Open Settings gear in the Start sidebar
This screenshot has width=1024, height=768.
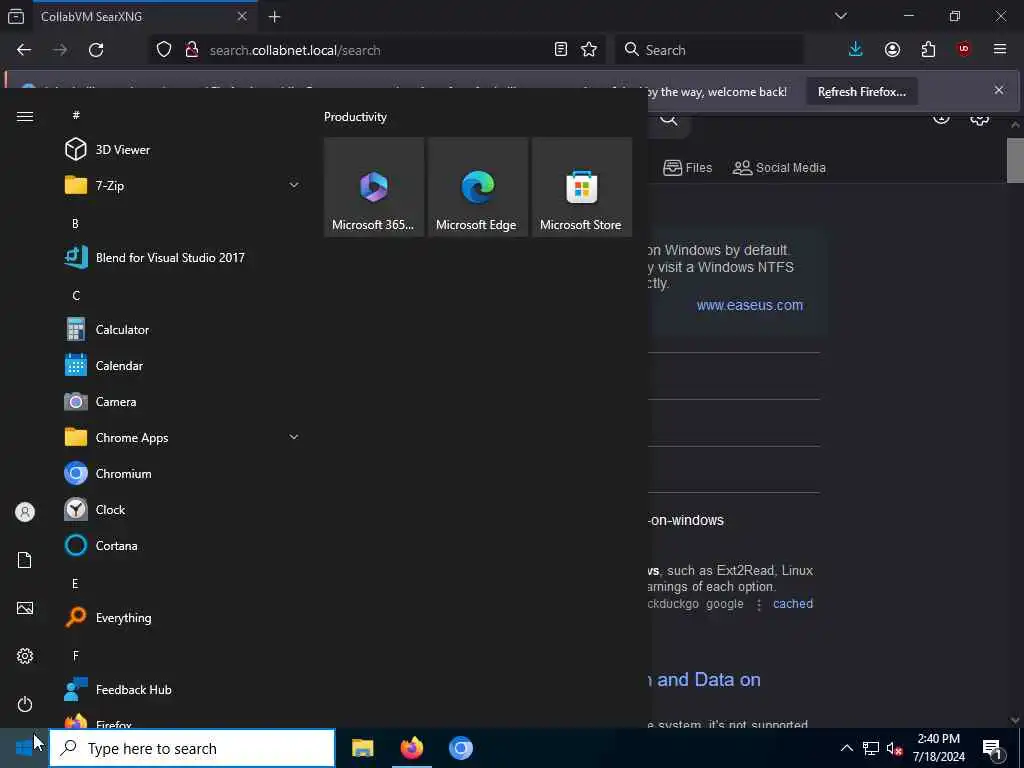click(x=25, y=656)
